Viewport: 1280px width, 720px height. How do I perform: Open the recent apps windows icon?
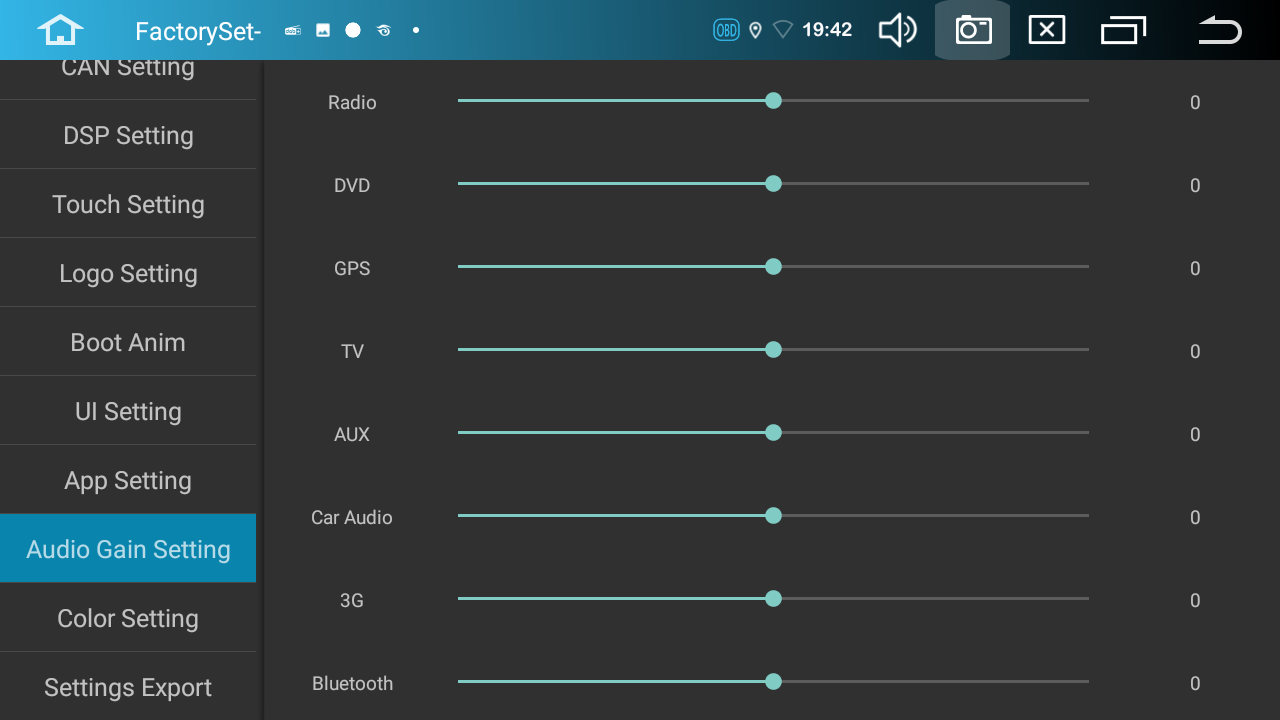[1123, 30]
